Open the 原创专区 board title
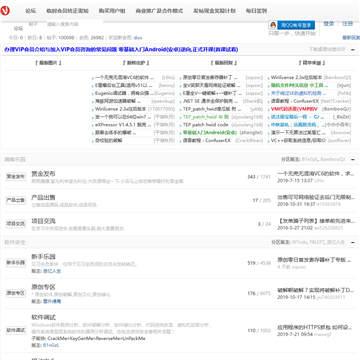Image resolution: width=360 pixels, height=360 pixels. pos(43,287)
